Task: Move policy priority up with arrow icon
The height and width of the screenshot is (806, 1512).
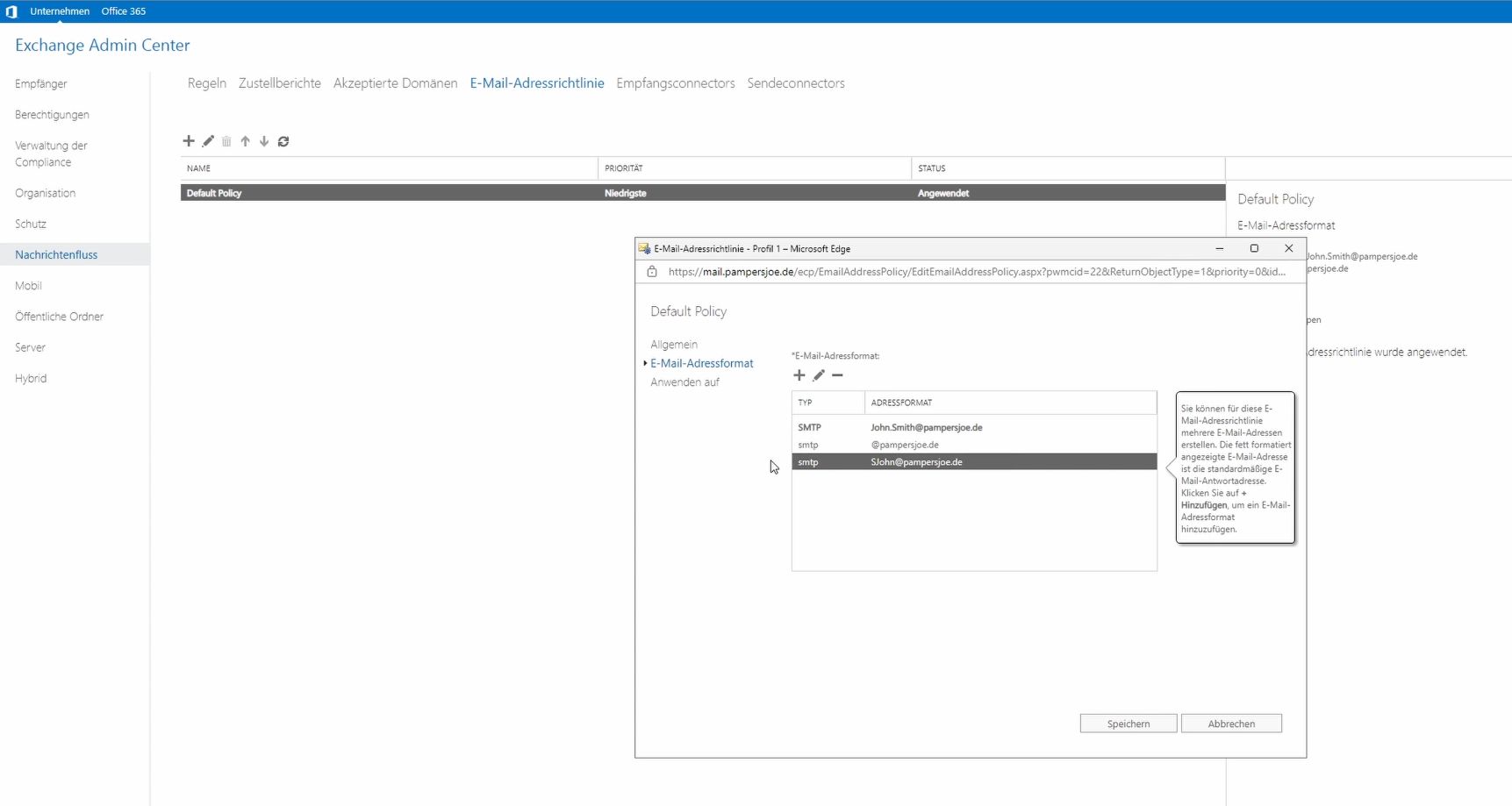Action: [x=245, y=141]
